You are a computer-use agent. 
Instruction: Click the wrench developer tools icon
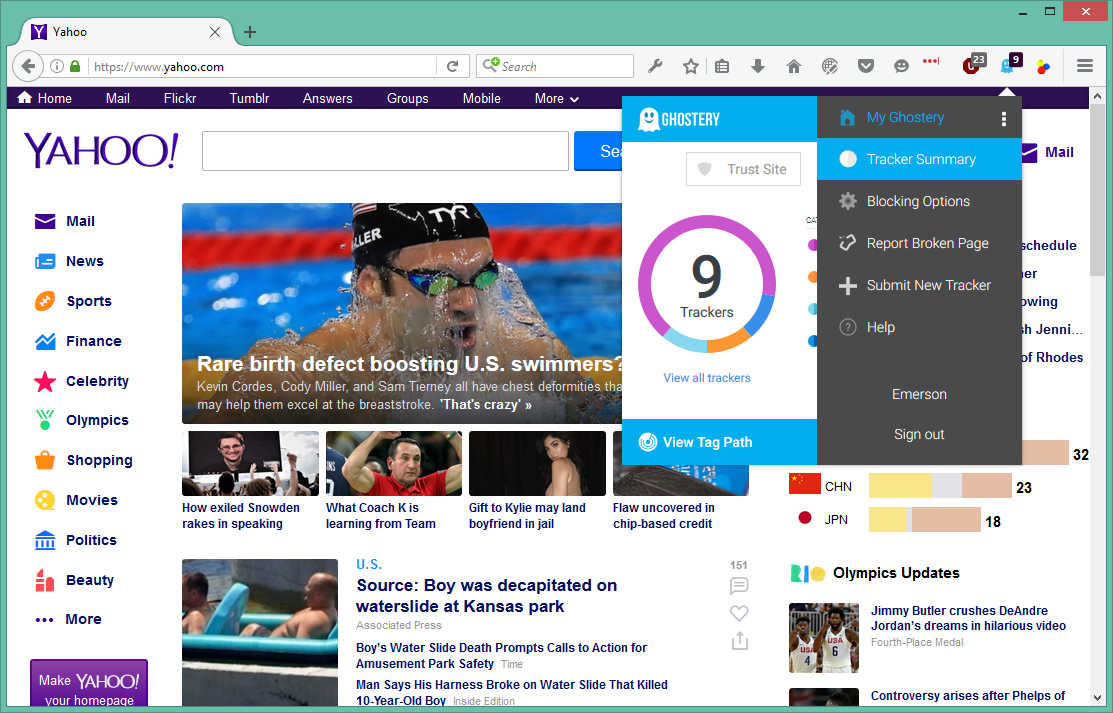click(x=655, y=66)
